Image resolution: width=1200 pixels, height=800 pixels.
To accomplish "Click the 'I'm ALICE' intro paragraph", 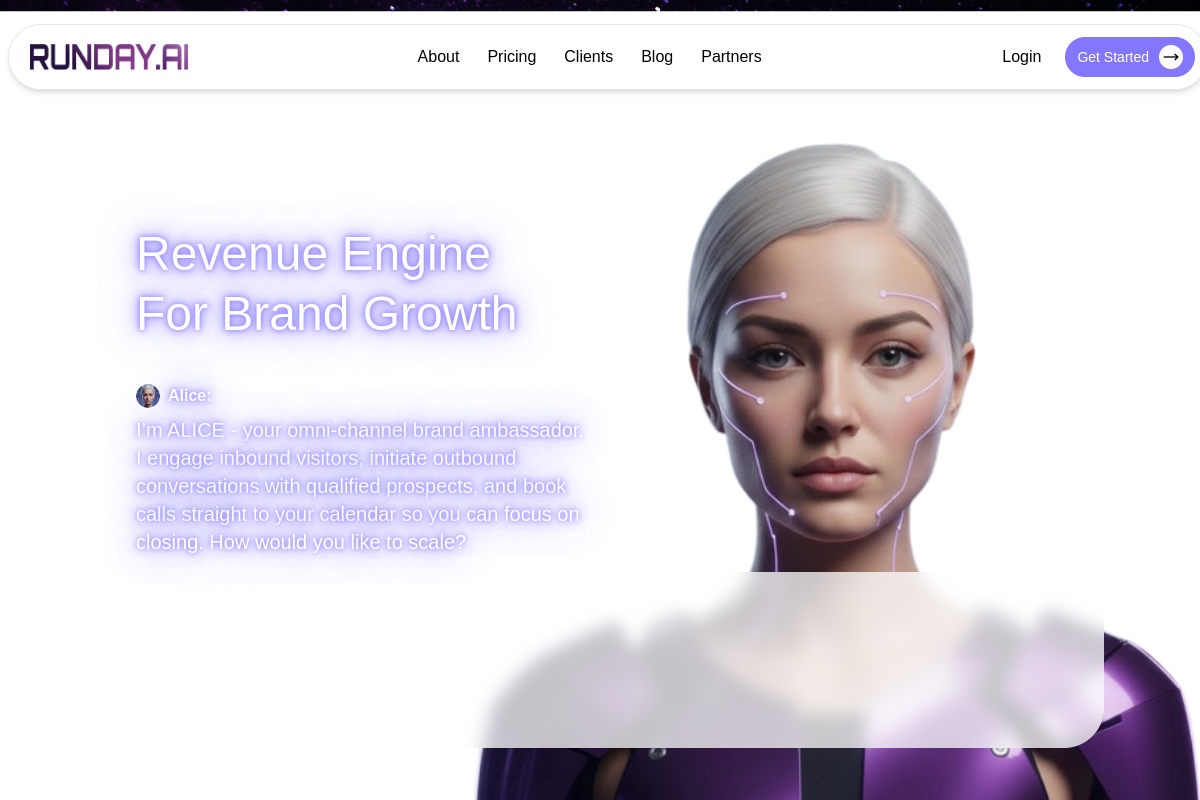I will [360, 486].
